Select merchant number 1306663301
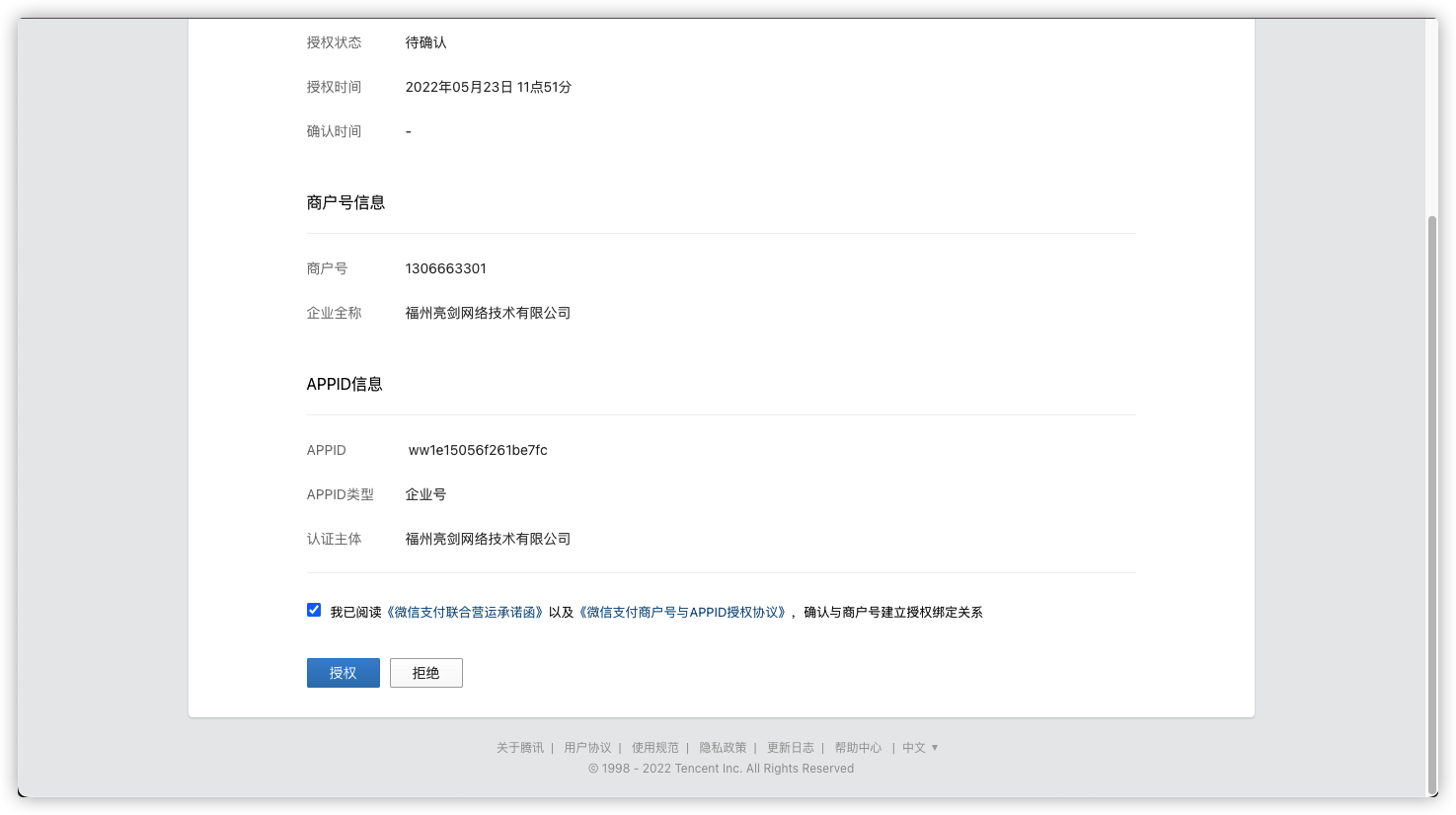The height and width of the screenshot is (815, 1456). 446,268
